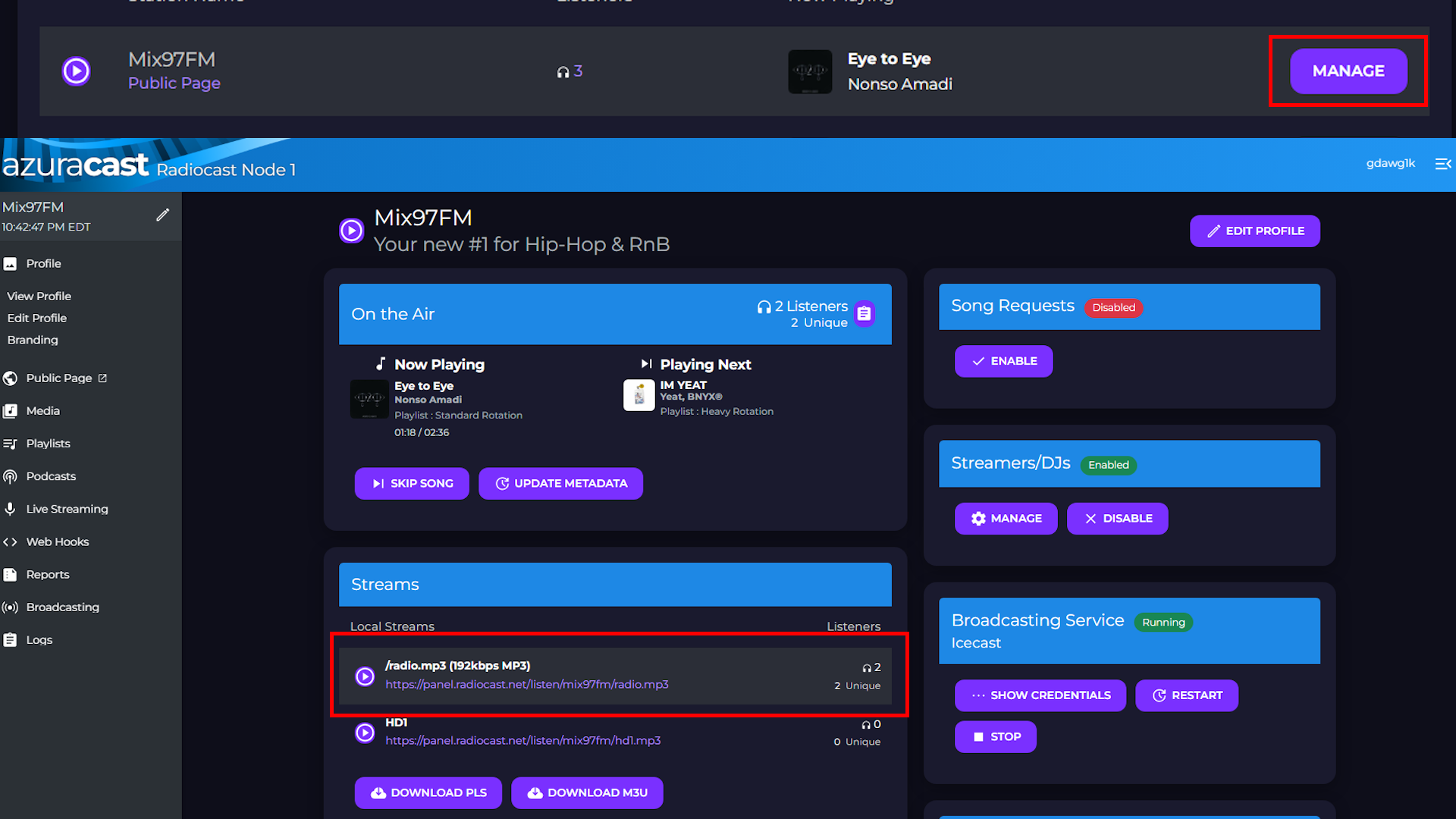
Task: Open the listener report icon in On the Air
Action: pyautogui.click(x=864, y=313)
